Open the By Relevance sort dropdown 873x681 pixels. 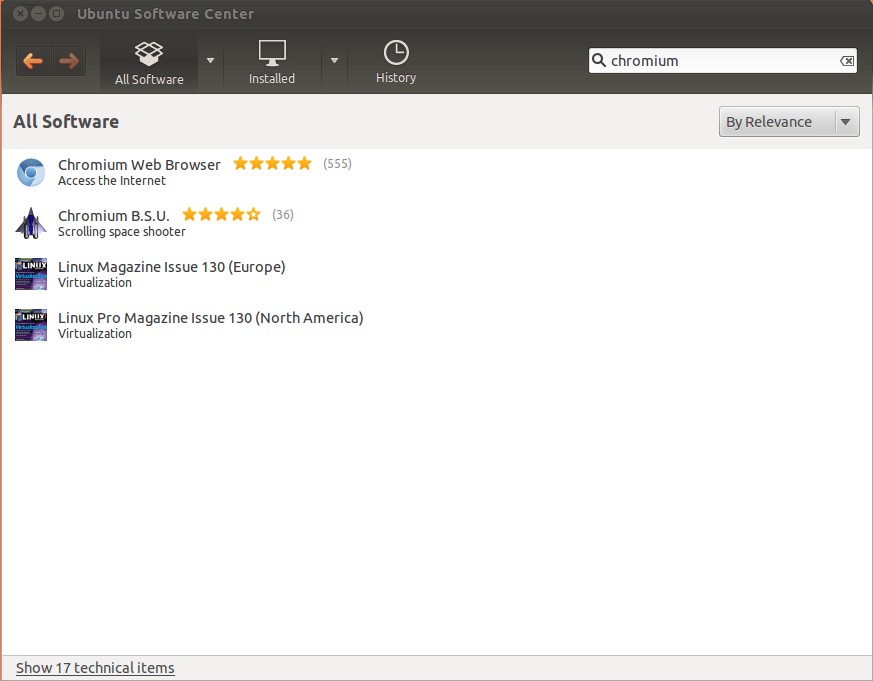point(789,122)
